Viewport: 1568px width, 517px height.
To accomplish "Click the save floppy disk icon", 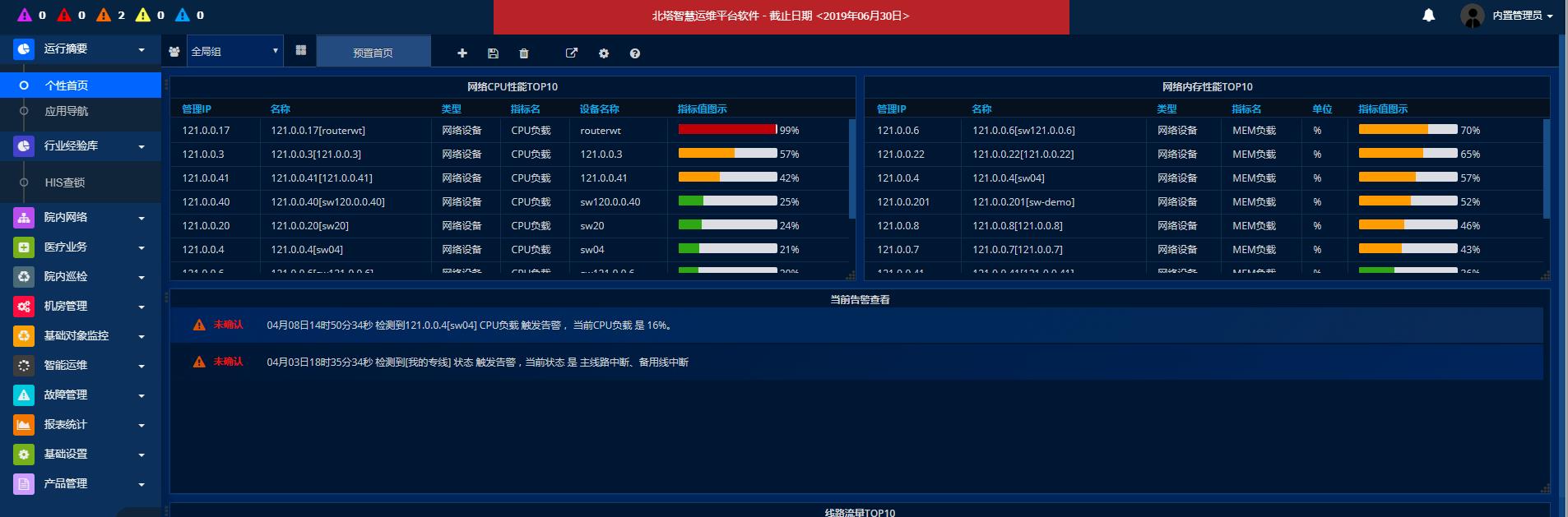I will point(493,53).
